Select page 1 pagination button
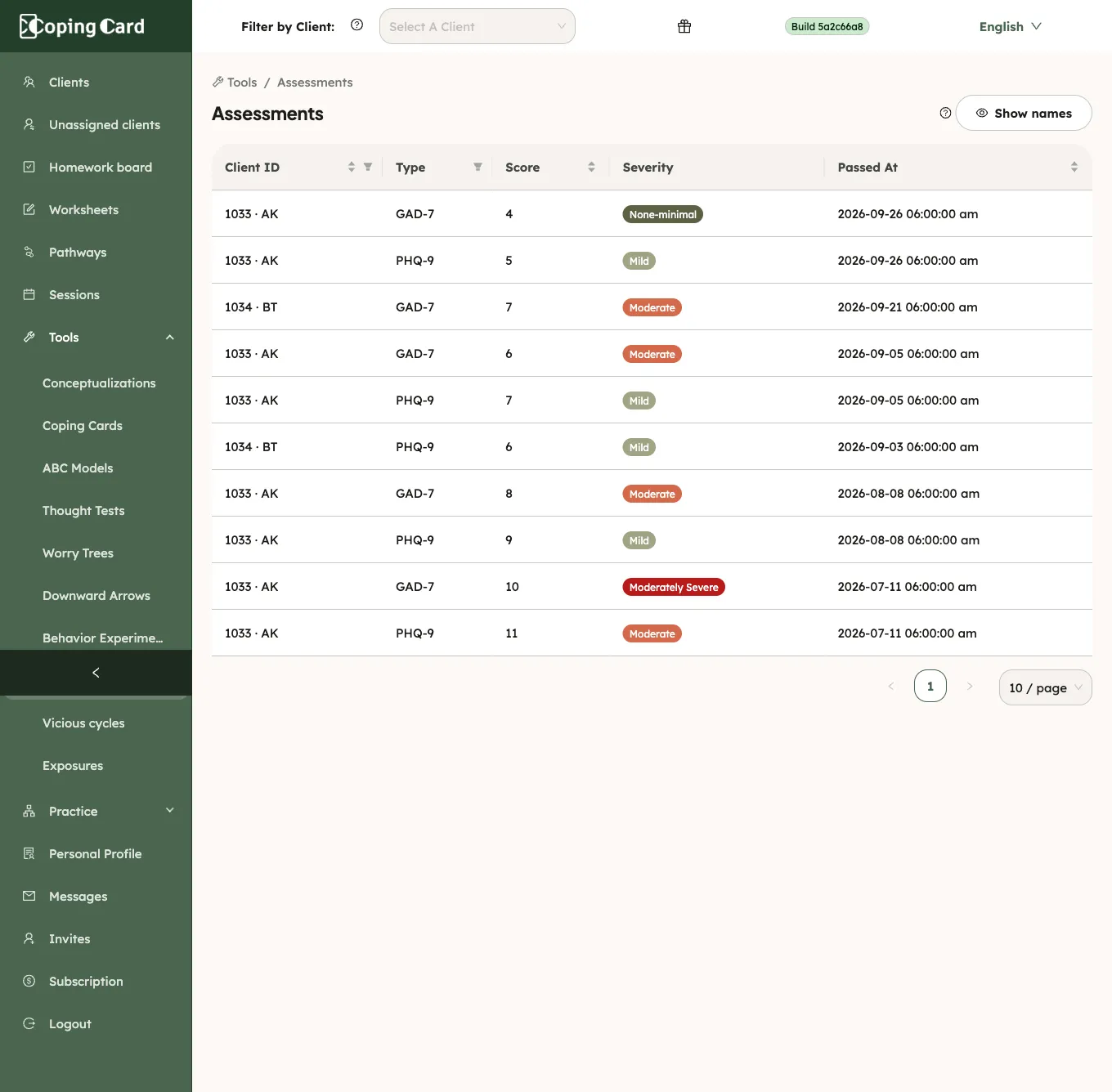1112x1092 pixels. (x=930, y=686)
